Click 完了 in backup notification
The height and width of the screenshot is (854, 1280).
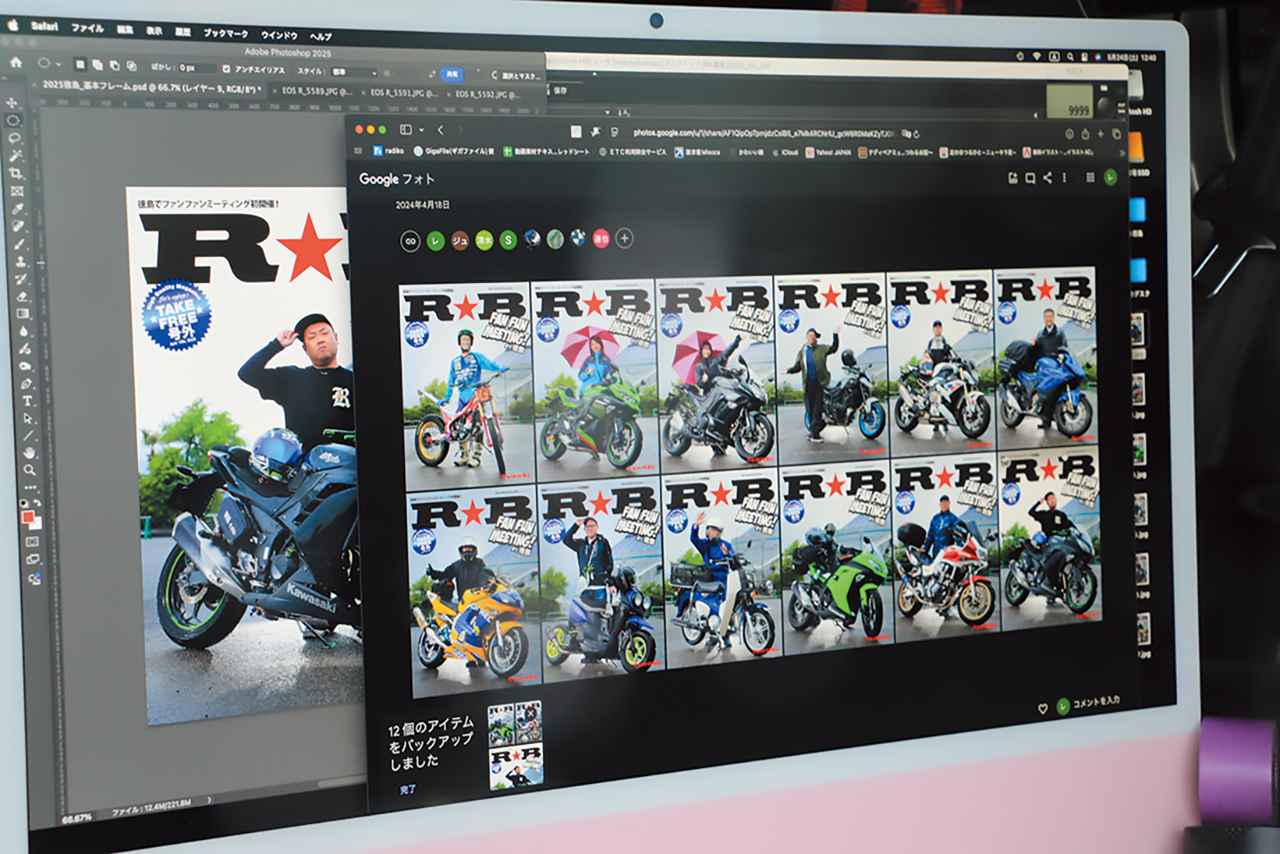click(407, 789)
